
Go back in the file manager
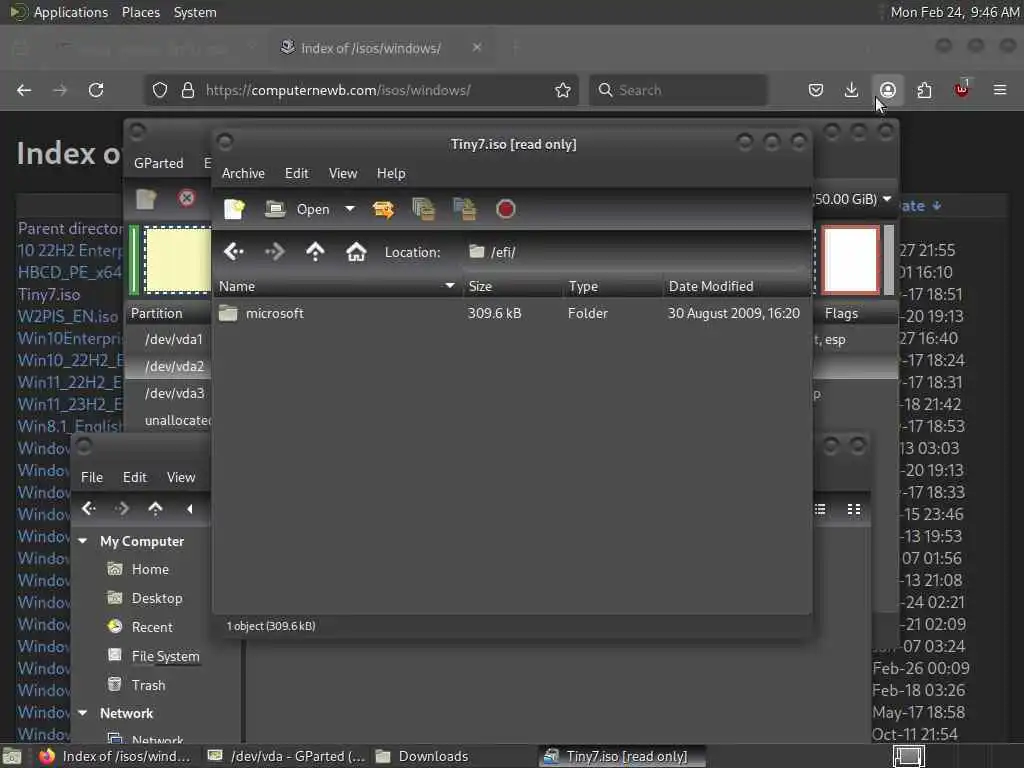89,509
